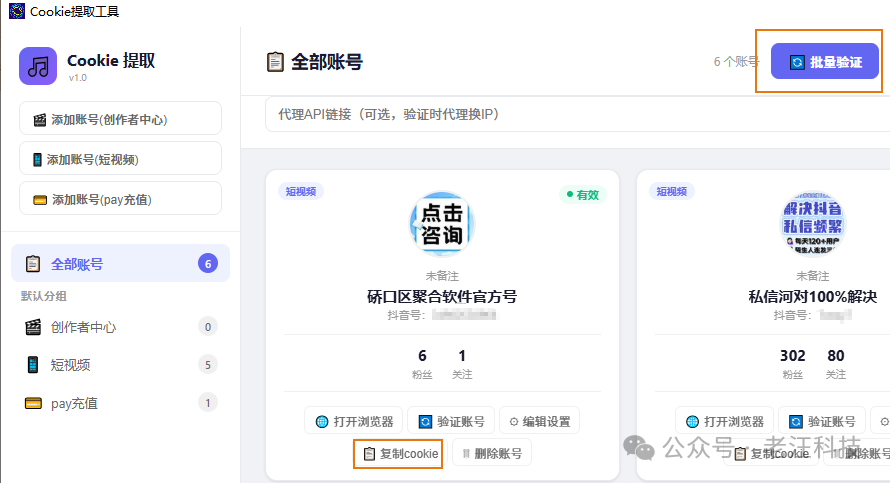The image size is (890, 483).
Task: Click the phone icon beside 短视频 group
Action: pos(33,364)
